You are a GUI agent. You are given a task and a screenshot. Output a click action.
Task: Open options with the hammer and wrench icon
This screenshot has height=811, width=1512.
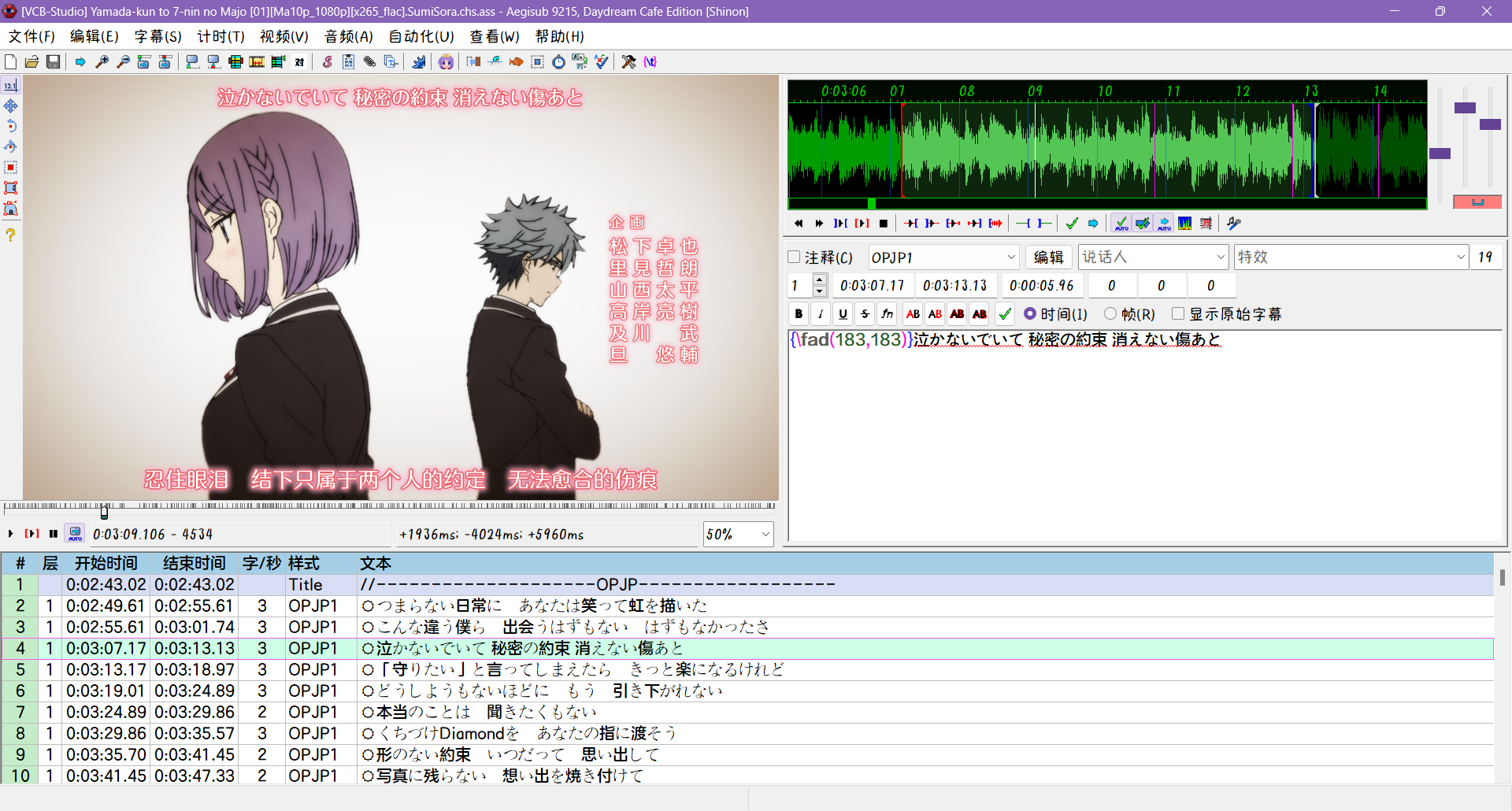tap(628, 62)
